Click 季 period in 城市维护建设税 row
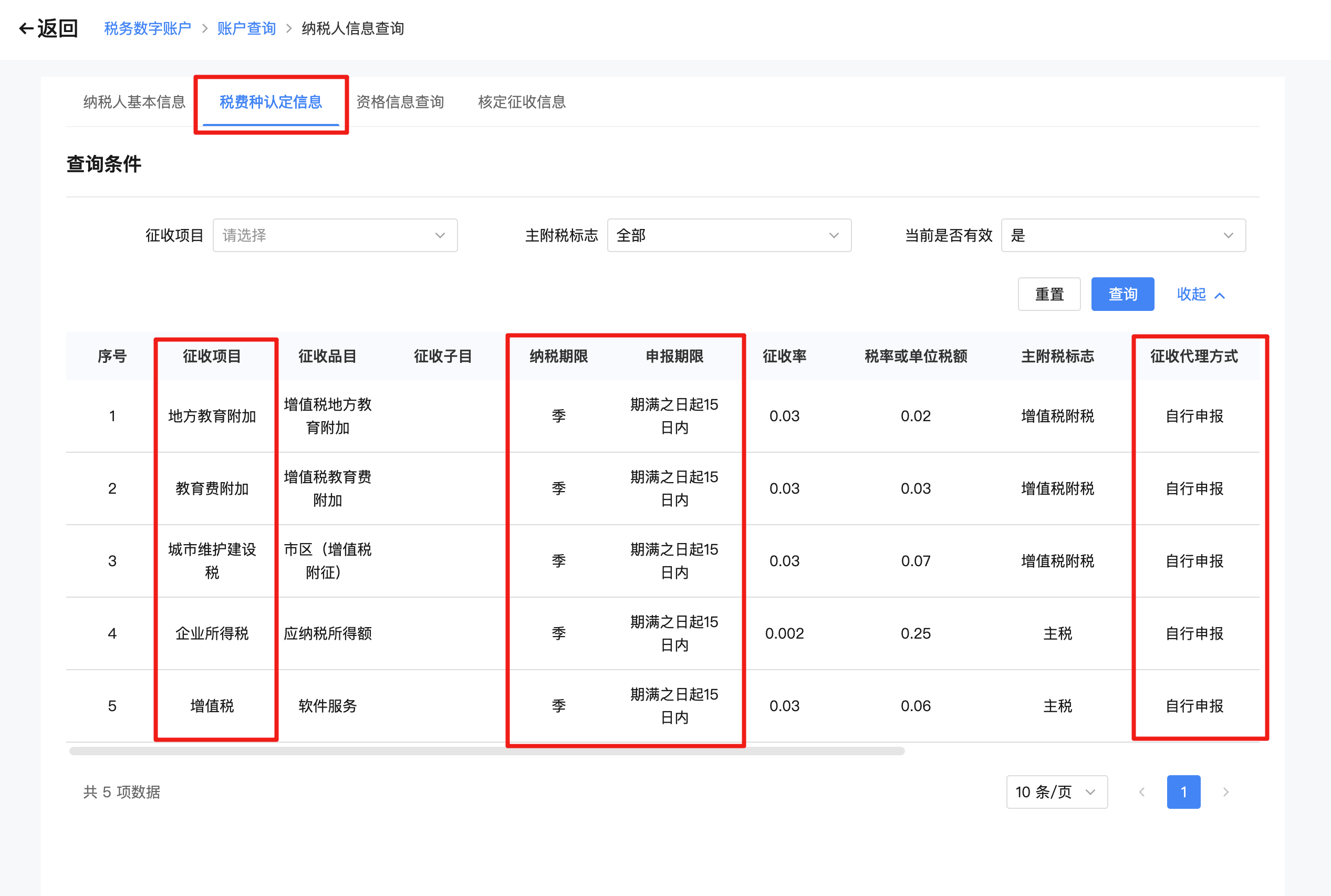 click(559, 560)
